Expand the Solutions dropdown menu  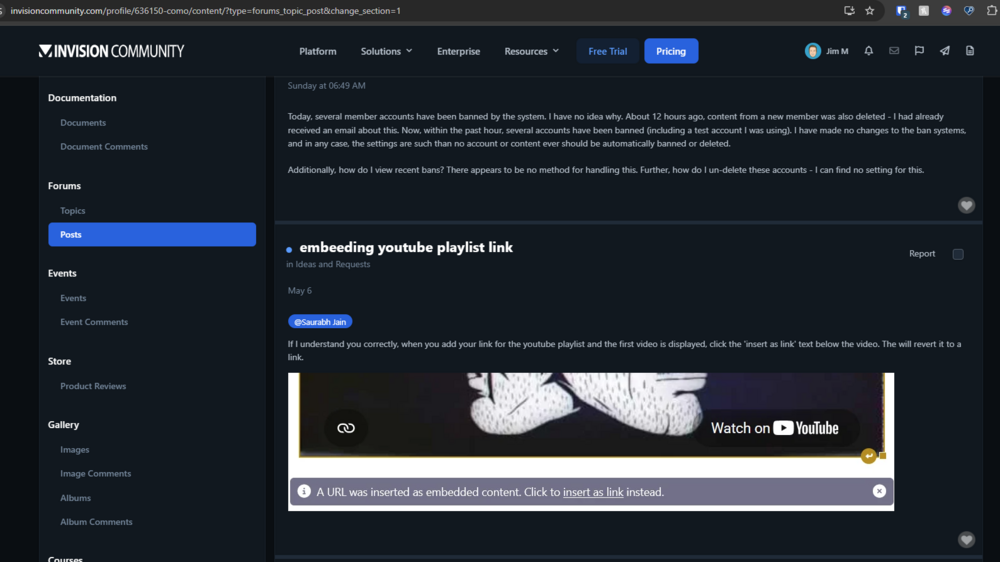pos(386,51)
